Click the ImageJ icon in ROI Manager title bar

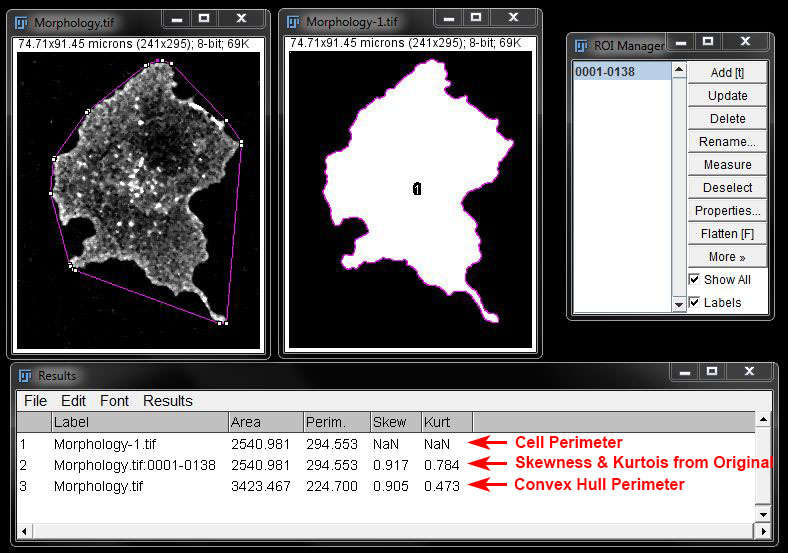581,46
